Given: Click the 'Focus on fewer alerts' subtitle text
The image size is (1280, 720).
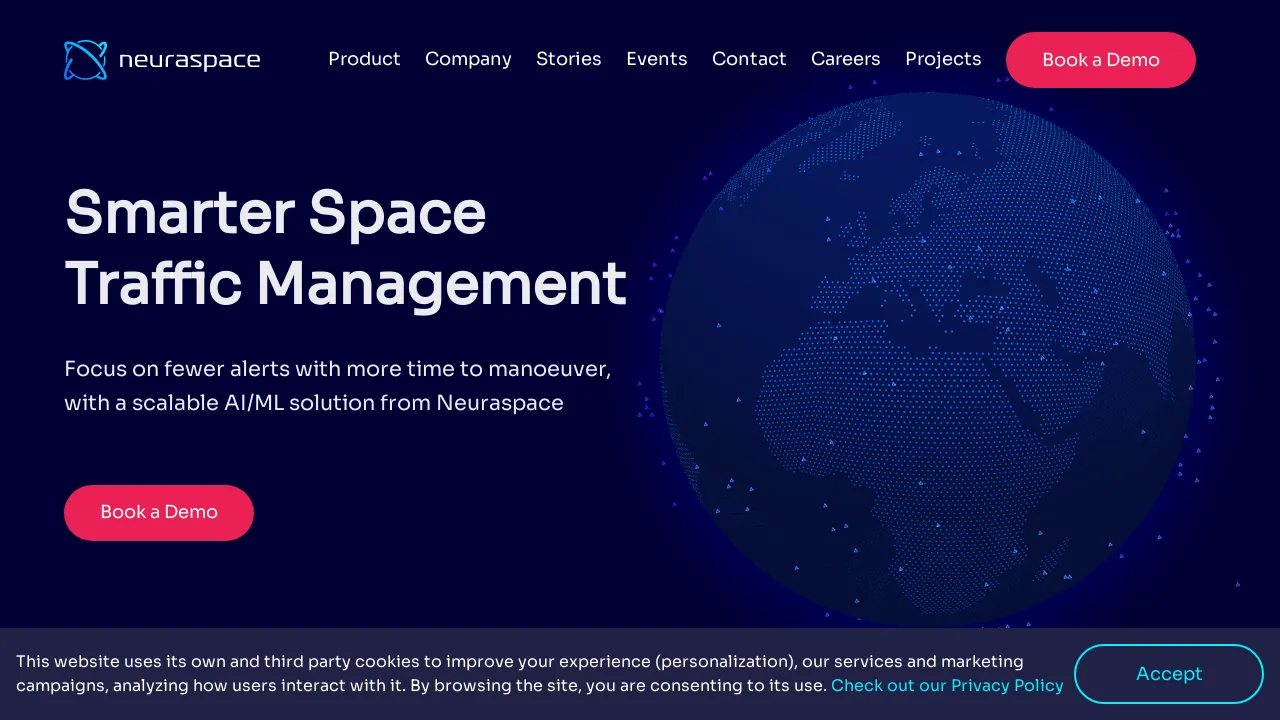Looking at the screenshot, I should [x=338, y=386].
